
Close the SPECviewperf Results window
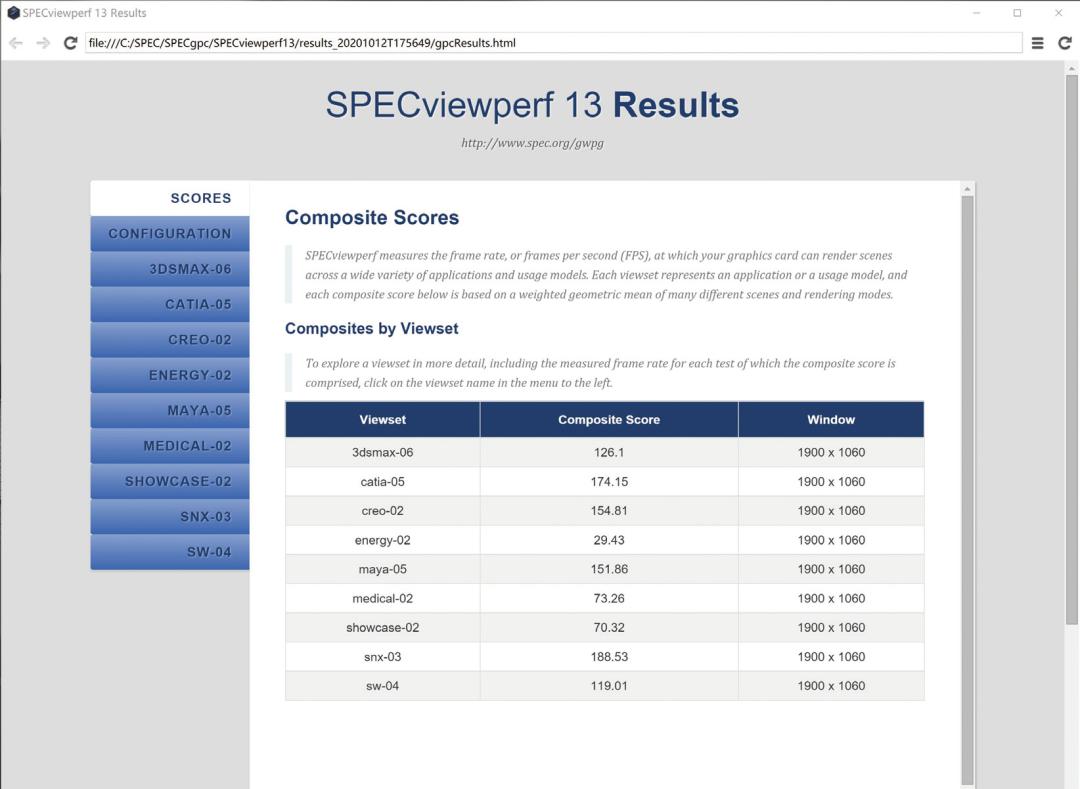pyautogui.click(x=1059, y=12)
